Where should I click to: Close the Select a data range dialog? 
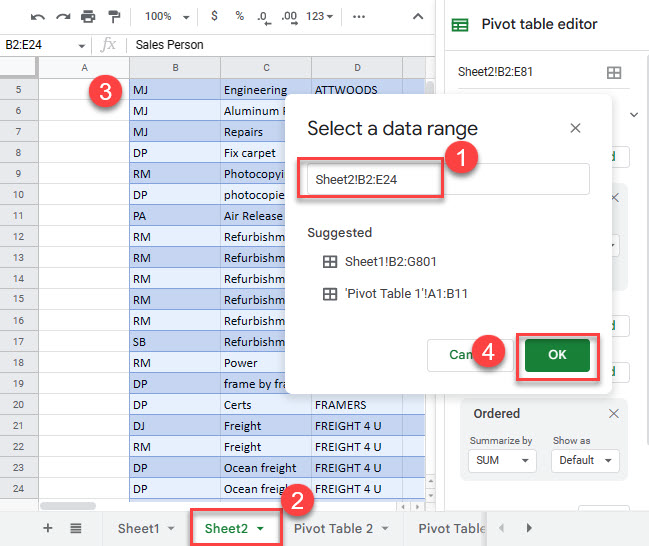[575, 128]
